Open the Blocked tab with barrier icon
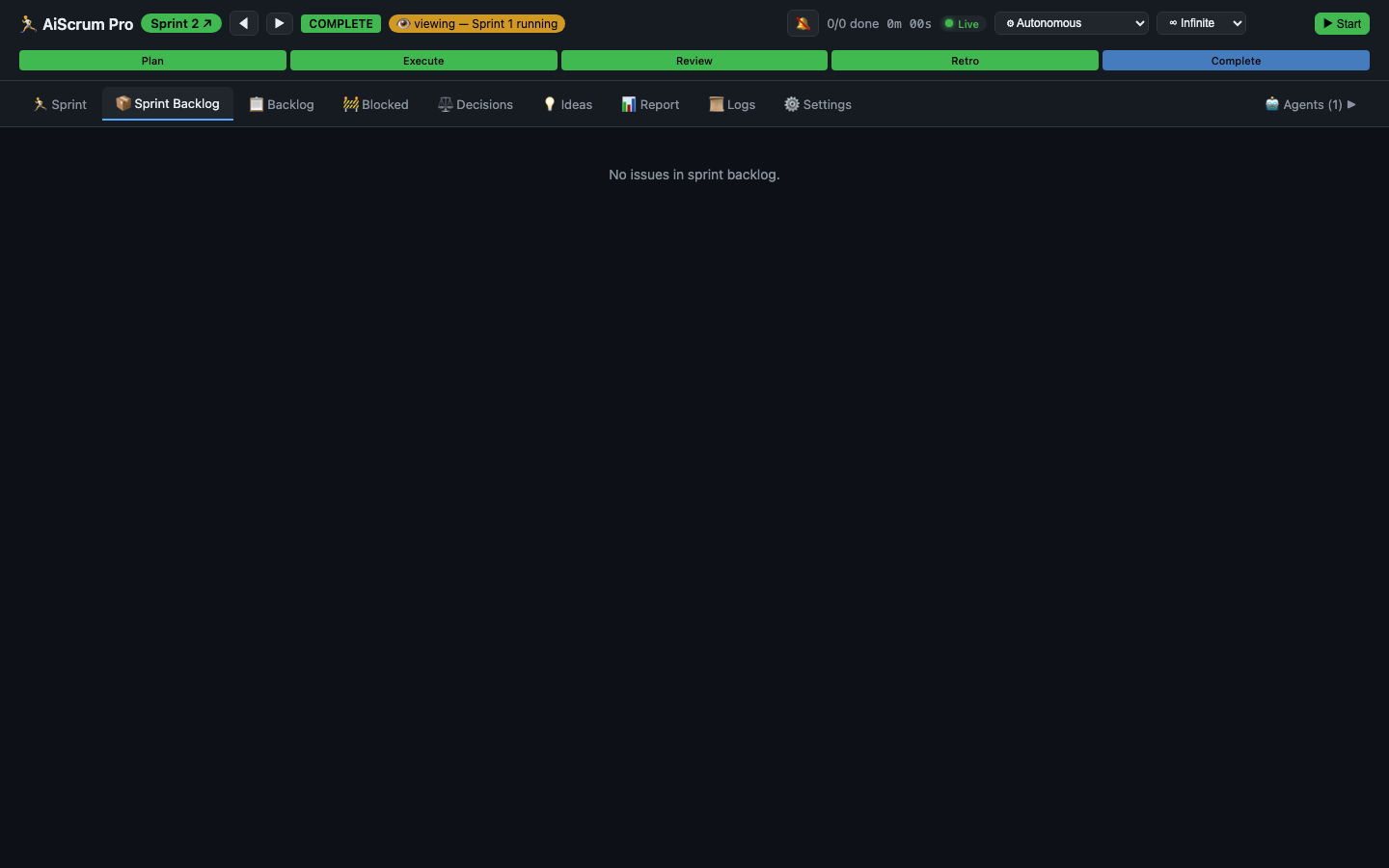 point(376,104)
